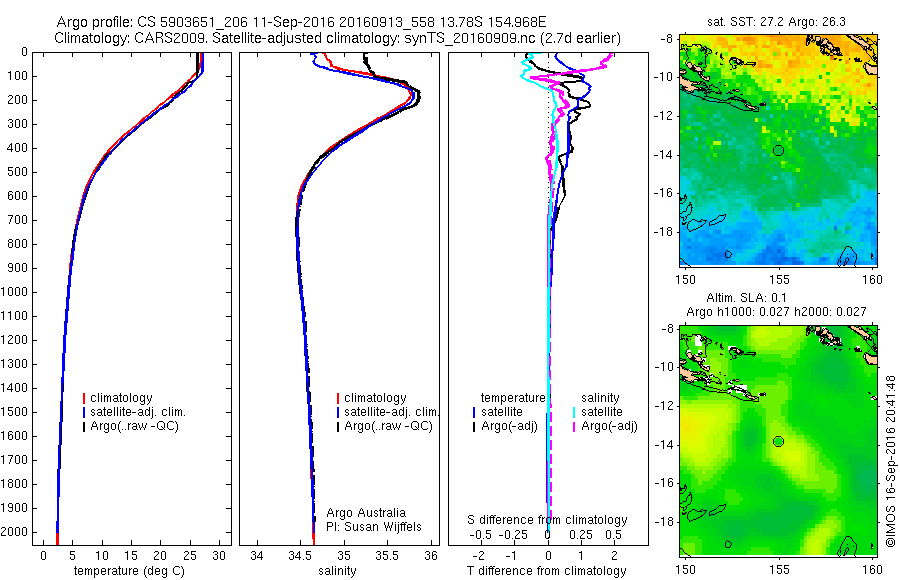
Task: Click the Argo position circle on SST map
Action: point(778,150)
